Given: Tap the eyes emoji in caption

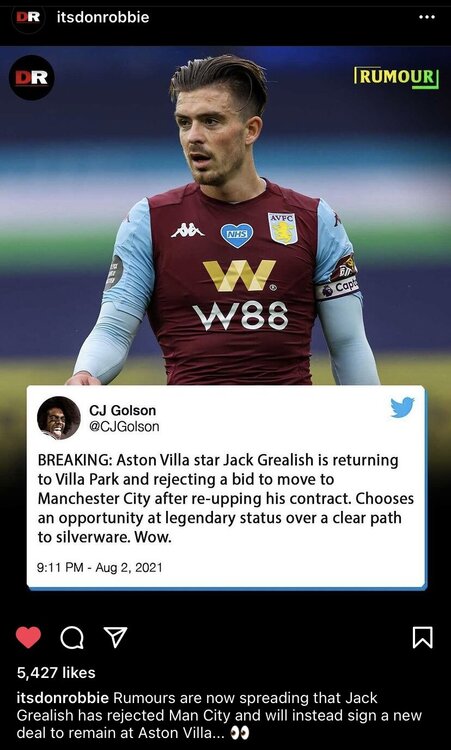Looking at the screenshot, I should click(240, 733).
